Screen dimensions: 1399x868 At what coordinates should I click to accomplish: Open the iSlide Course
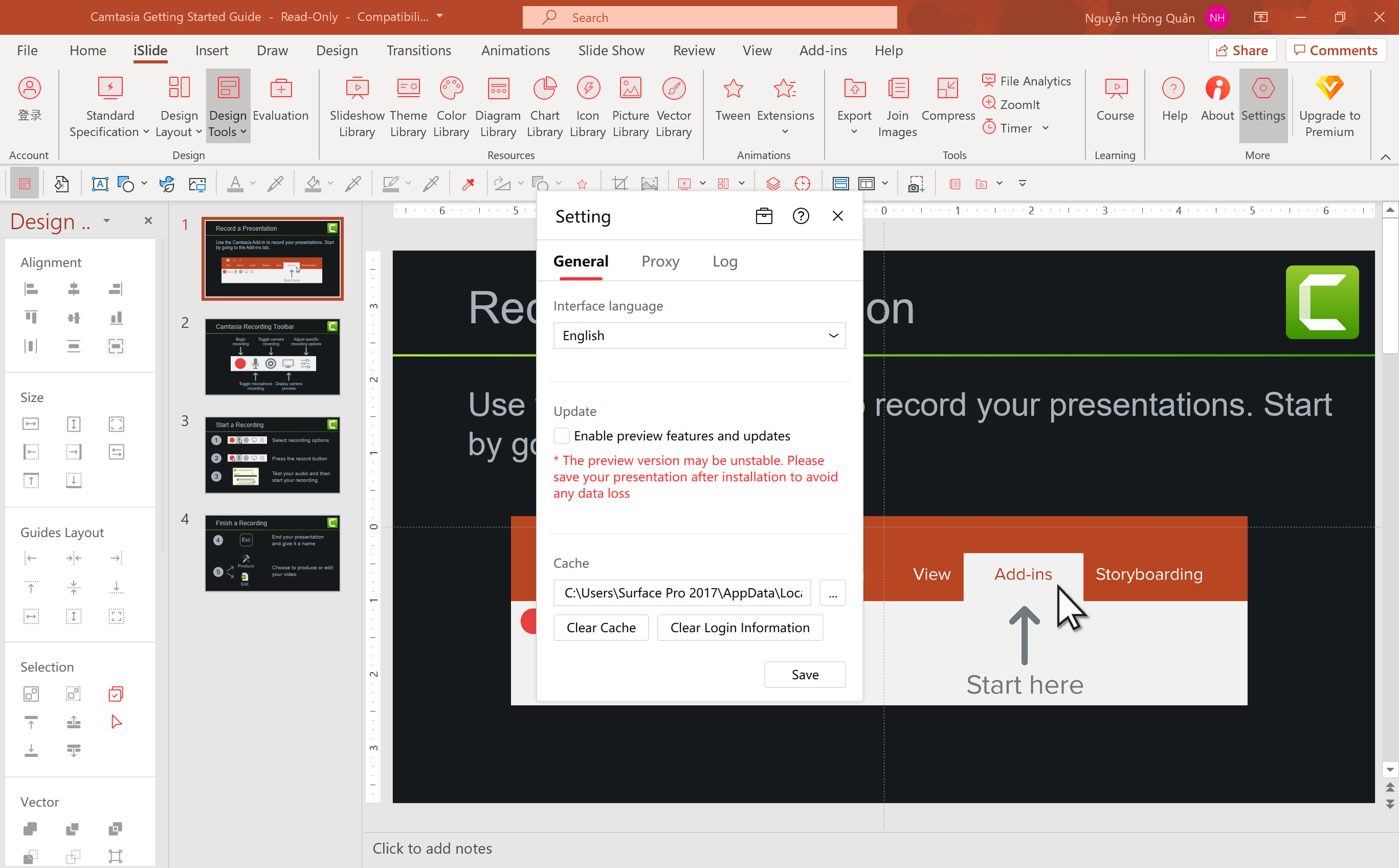coord(1115,99)
